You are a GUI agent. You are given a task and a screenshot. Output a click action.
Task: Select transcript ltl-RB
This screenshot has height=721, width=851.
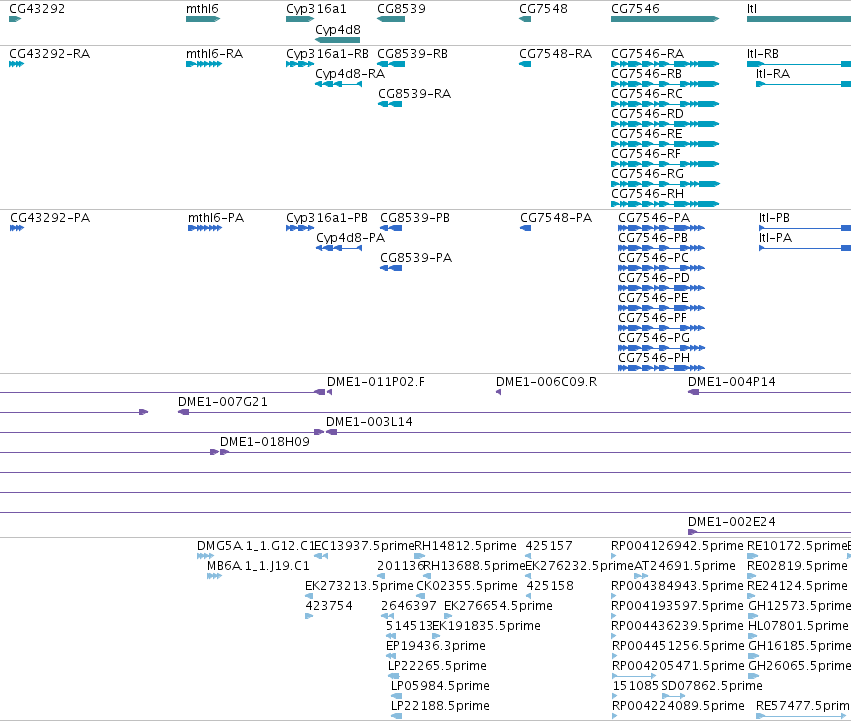click(799, 64)
